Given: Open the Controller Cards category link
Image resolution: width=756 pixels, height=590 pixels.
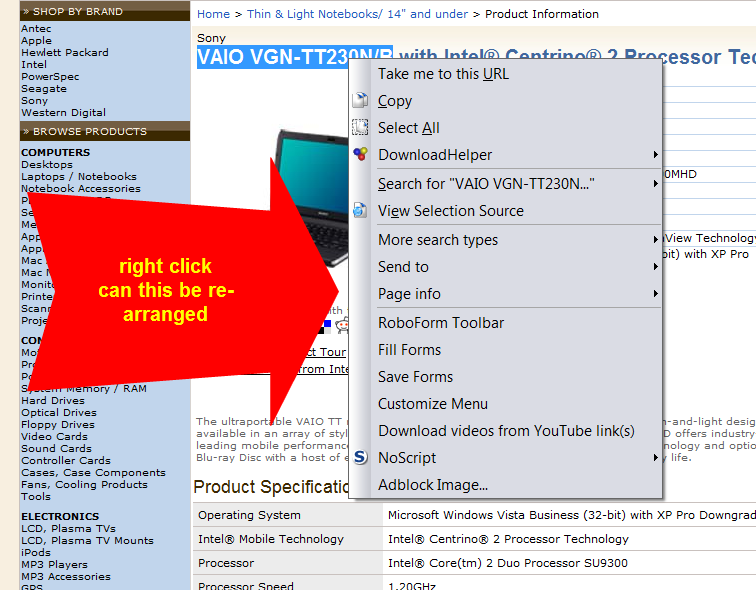Looking at the screenshot, I should (x=66, y=460).
